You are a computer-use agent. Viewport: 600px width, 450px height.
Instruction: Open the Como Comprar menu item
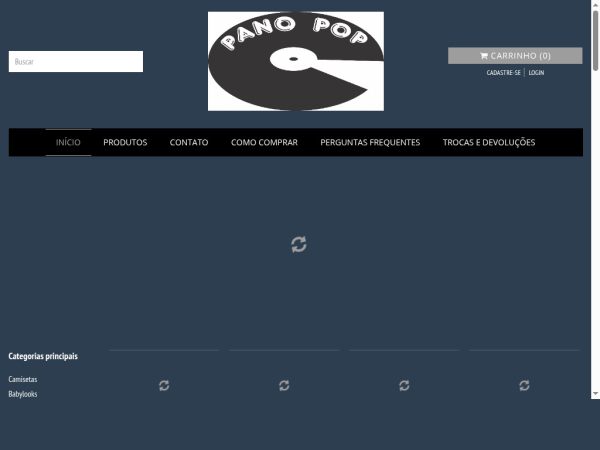pyautogui.click(x=264, y=142)
